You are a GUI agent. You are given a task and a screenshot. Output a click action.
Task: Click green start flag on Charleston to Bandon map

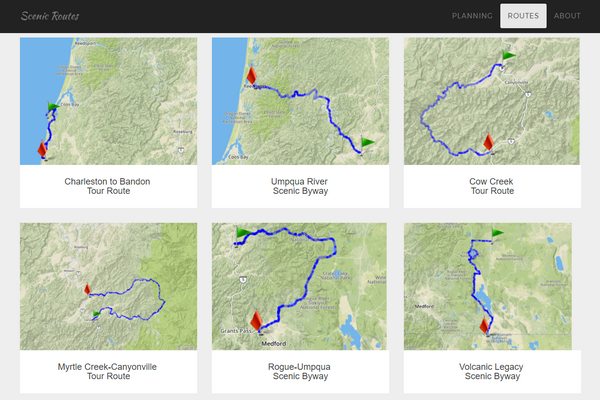pos(54,106)
